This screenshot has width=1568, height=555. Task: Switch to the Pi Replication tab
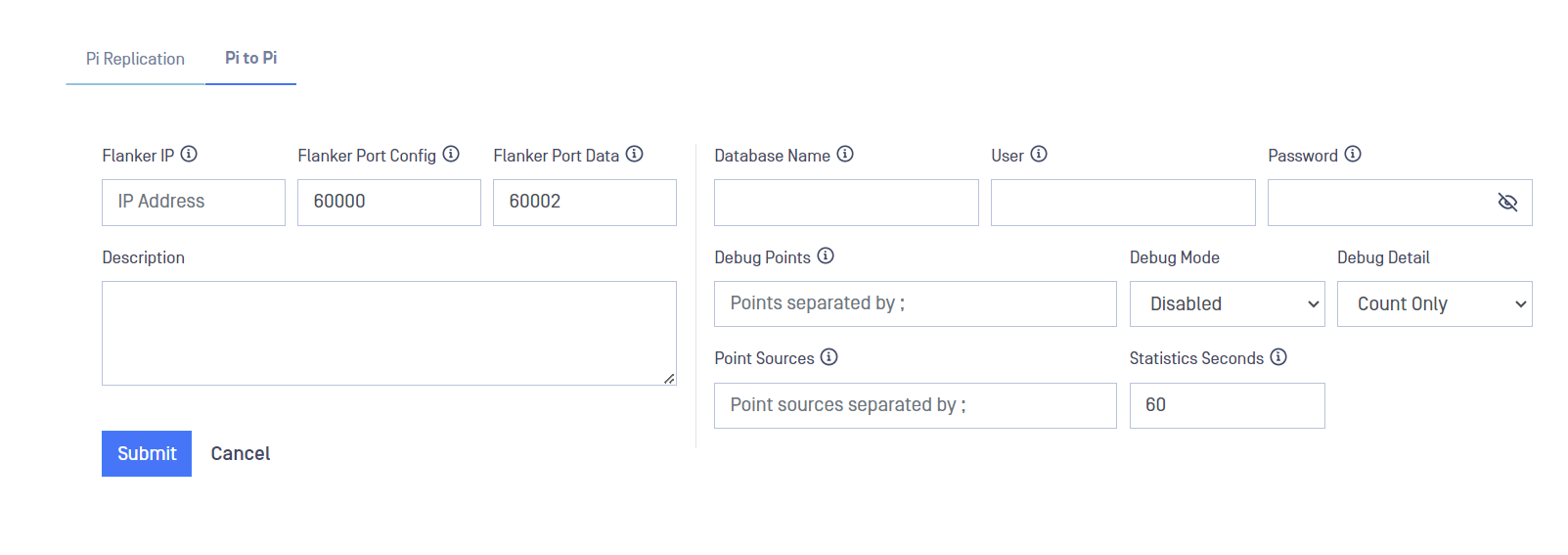pos(135,59)
